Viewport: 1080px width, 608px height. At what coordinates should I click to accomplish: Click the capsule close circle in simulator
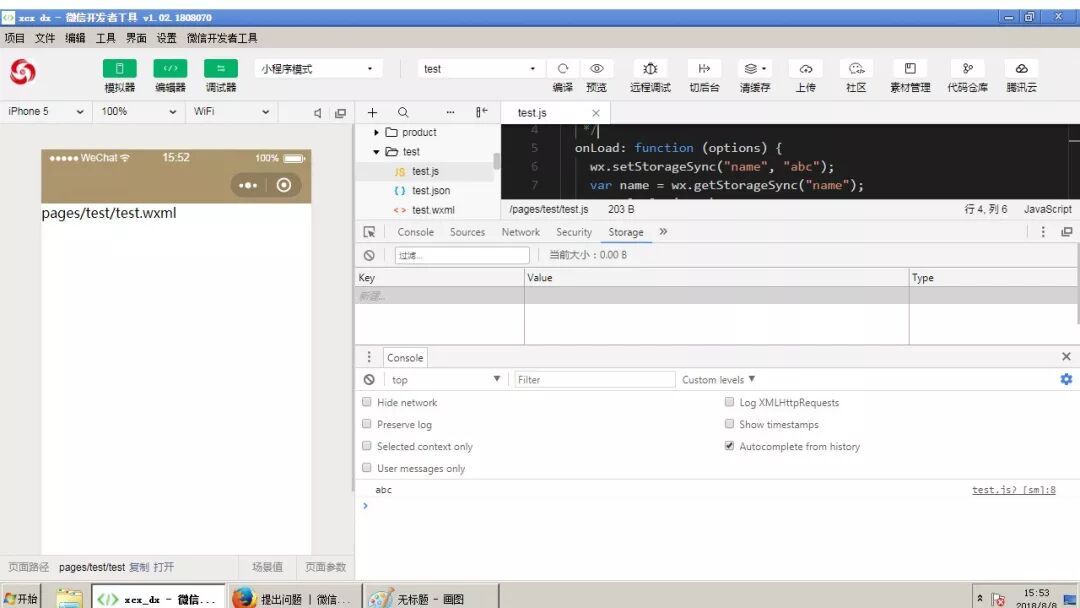click(x=283, y=185)
